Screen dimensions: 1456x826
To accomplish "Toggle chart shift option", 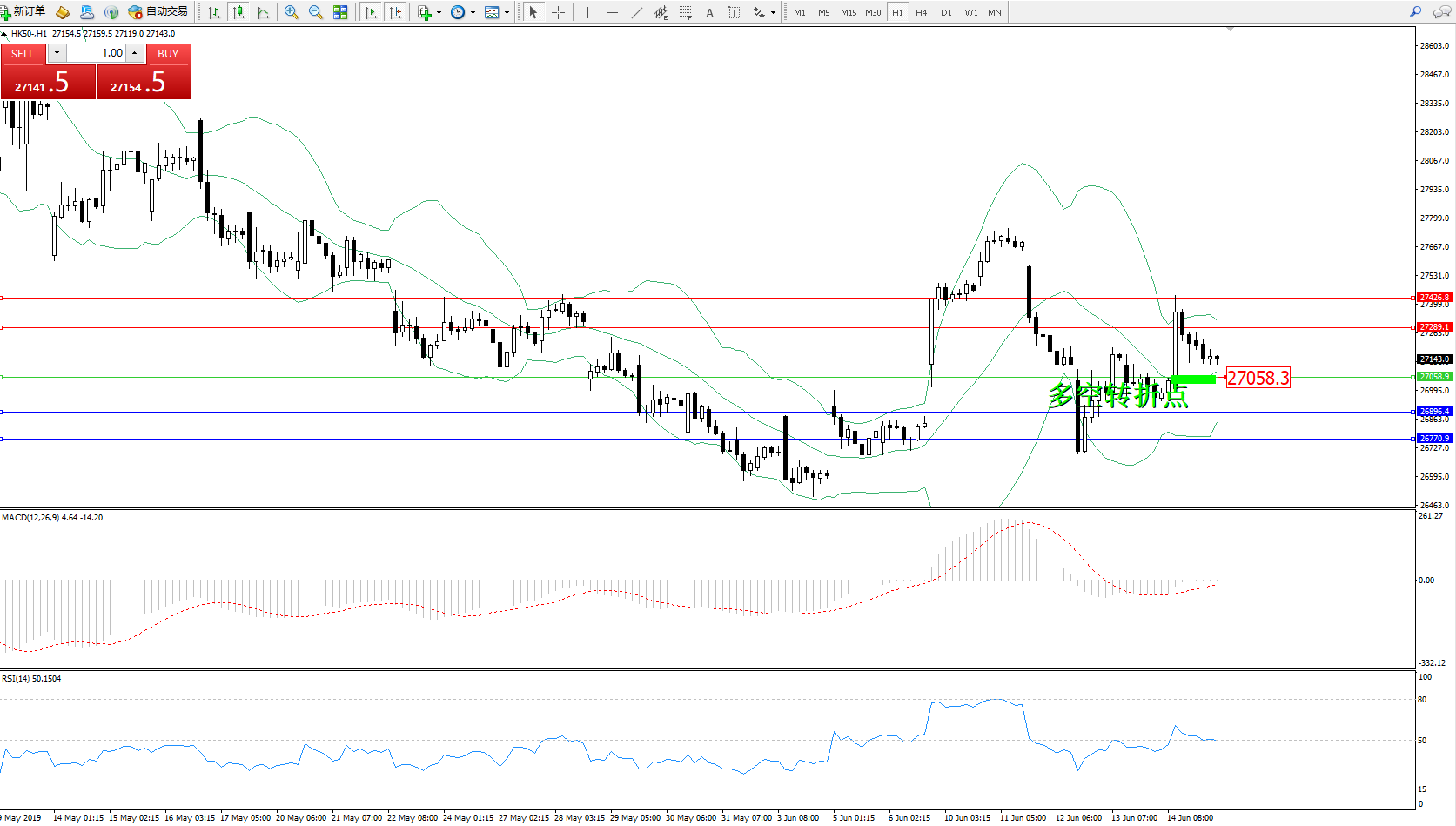I will pos(395,12).
